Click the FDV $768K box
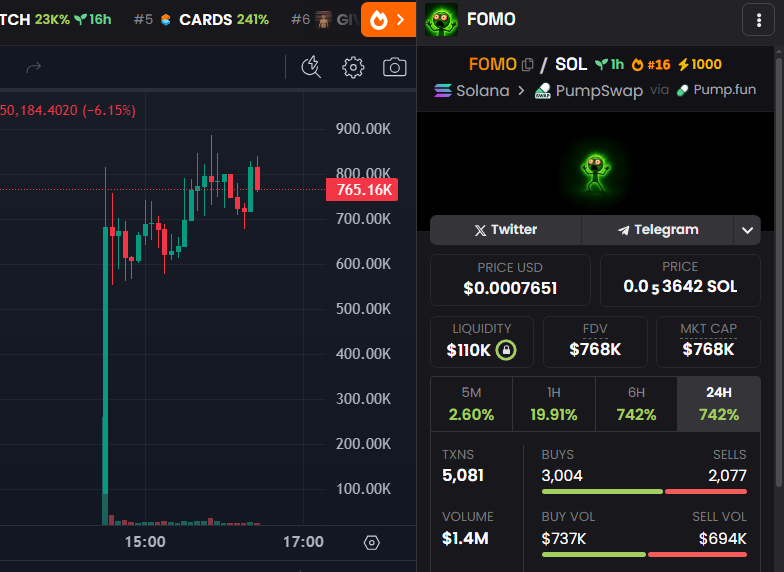 [595, 342]
